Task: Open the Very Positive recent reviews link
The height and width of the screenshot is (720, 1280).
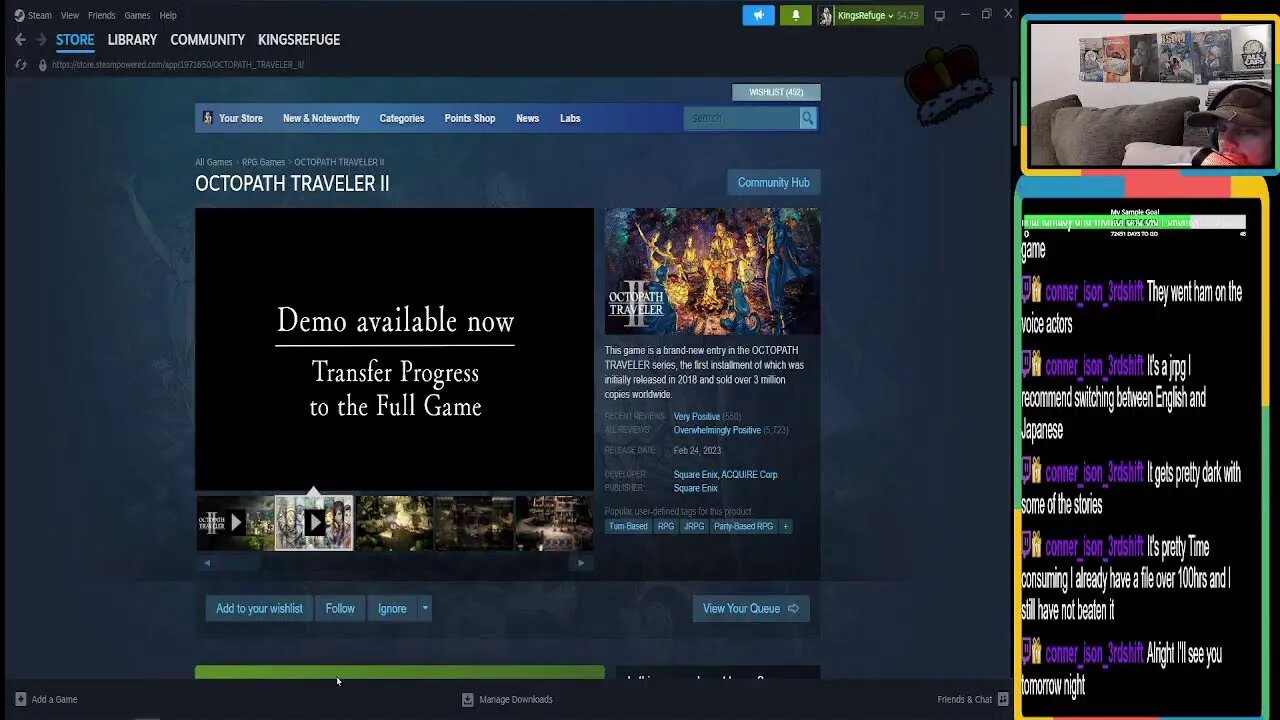Action: tap(696, 416)
